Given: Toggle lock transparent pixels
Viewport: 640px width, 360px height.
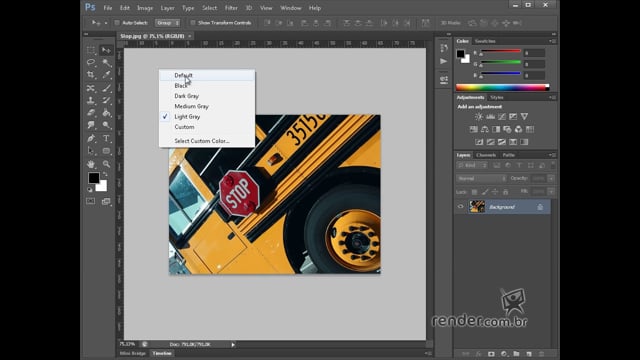Looking at the screenshot, I should (474, 192).
